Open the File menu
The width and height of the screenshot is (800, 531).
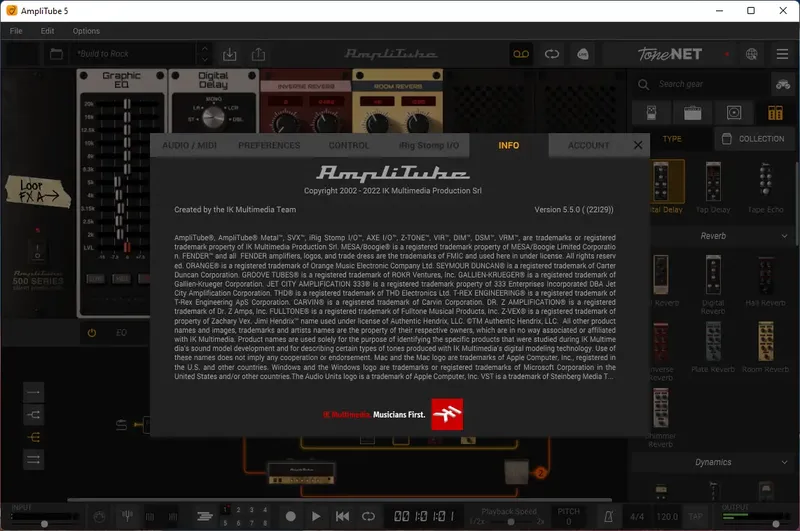(x=16, y=31)
